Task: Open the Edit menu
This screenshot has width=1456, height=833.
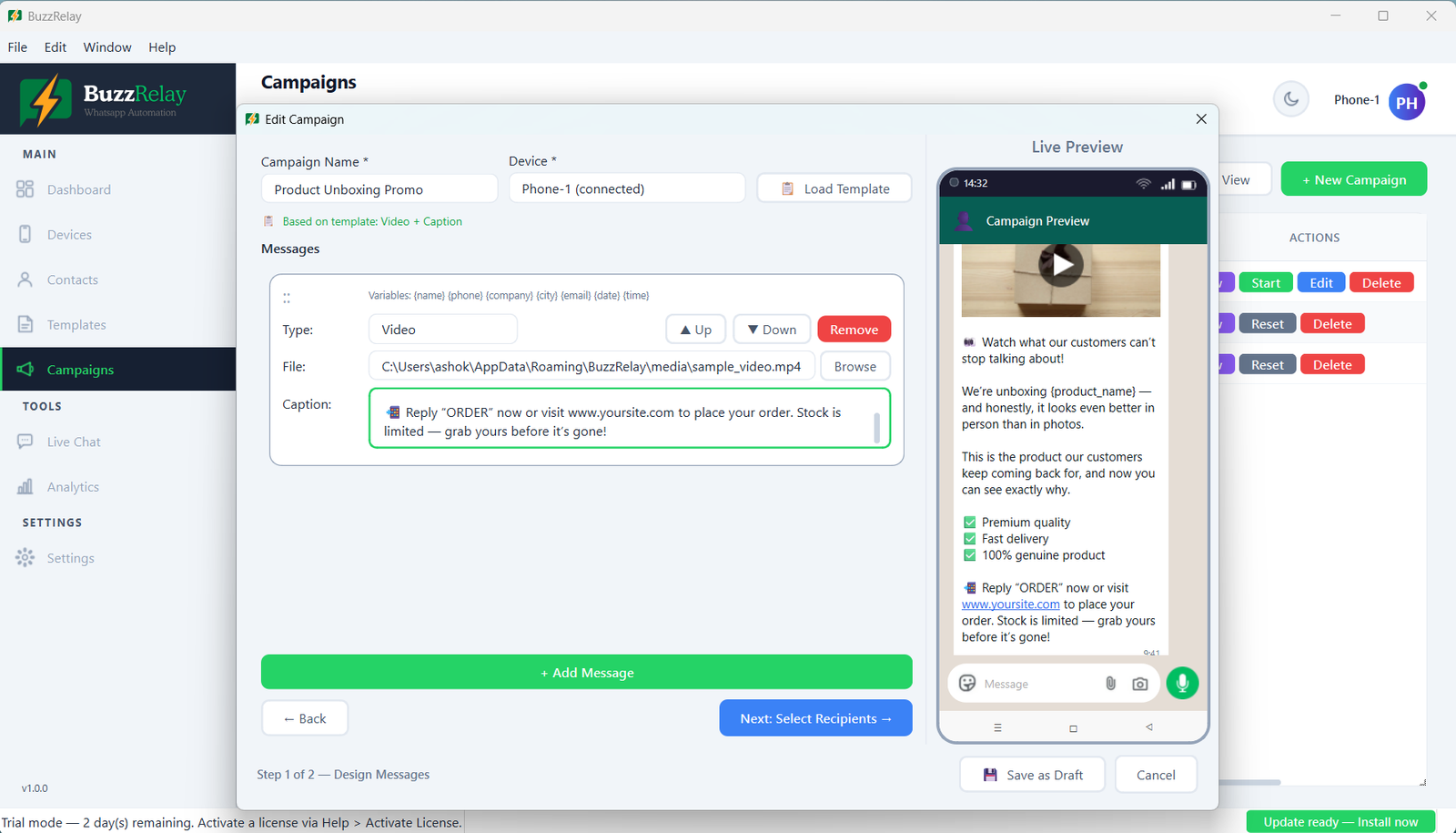Action: [56, 47]
